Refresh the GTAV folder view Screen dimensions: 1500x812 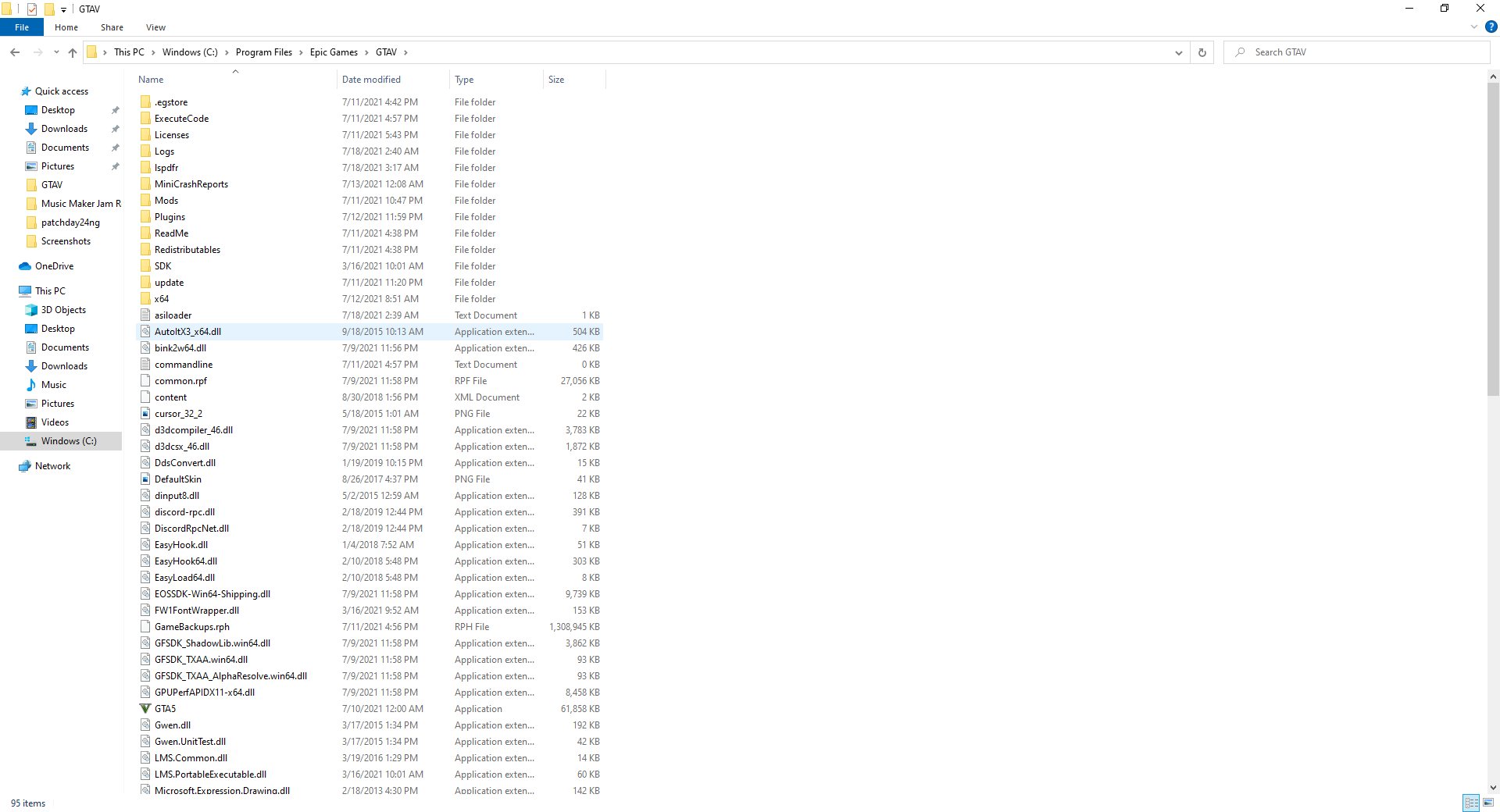(x=1202, y=52)
